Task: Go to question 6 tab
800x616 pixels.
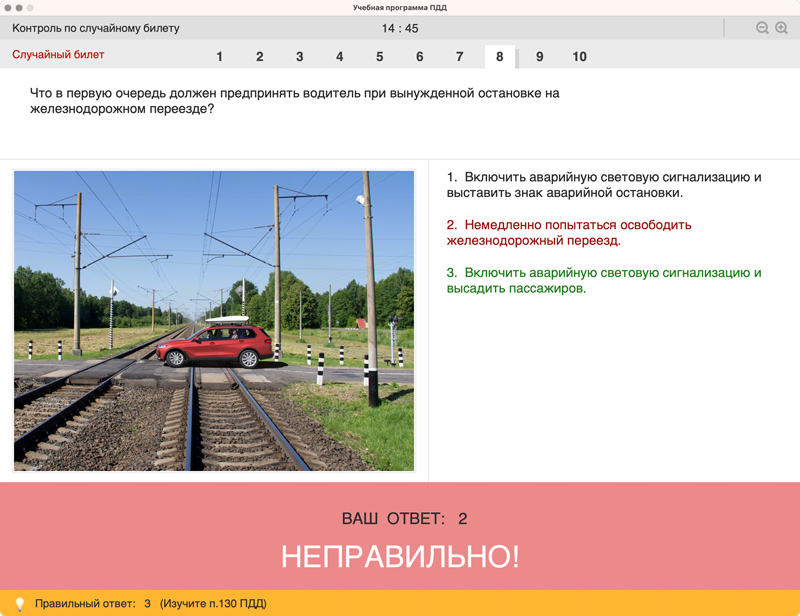Action: 419,57
